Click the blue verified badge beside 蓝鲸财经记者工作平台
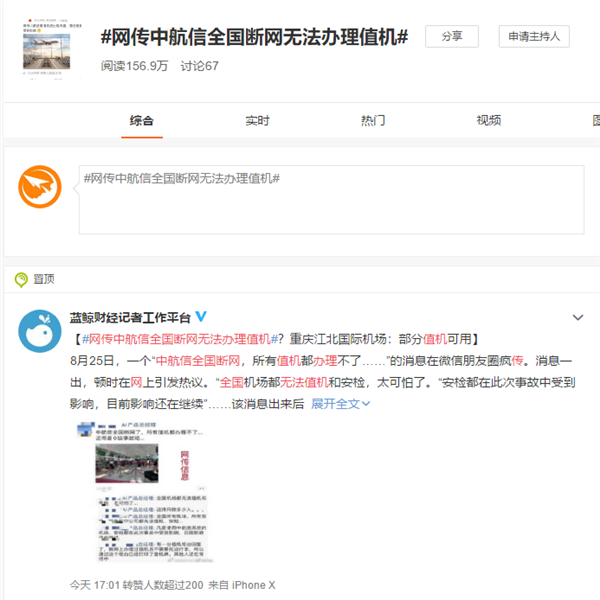 click(x=201, y=317)
